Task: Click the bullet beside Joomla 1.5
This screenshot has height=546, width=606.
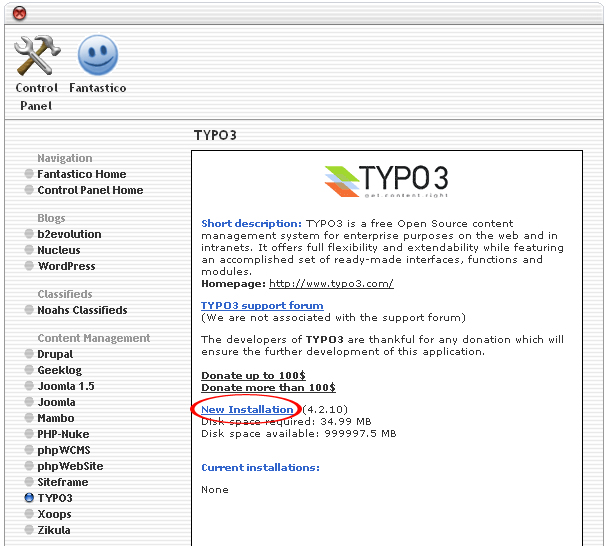Action: [29, 386]
